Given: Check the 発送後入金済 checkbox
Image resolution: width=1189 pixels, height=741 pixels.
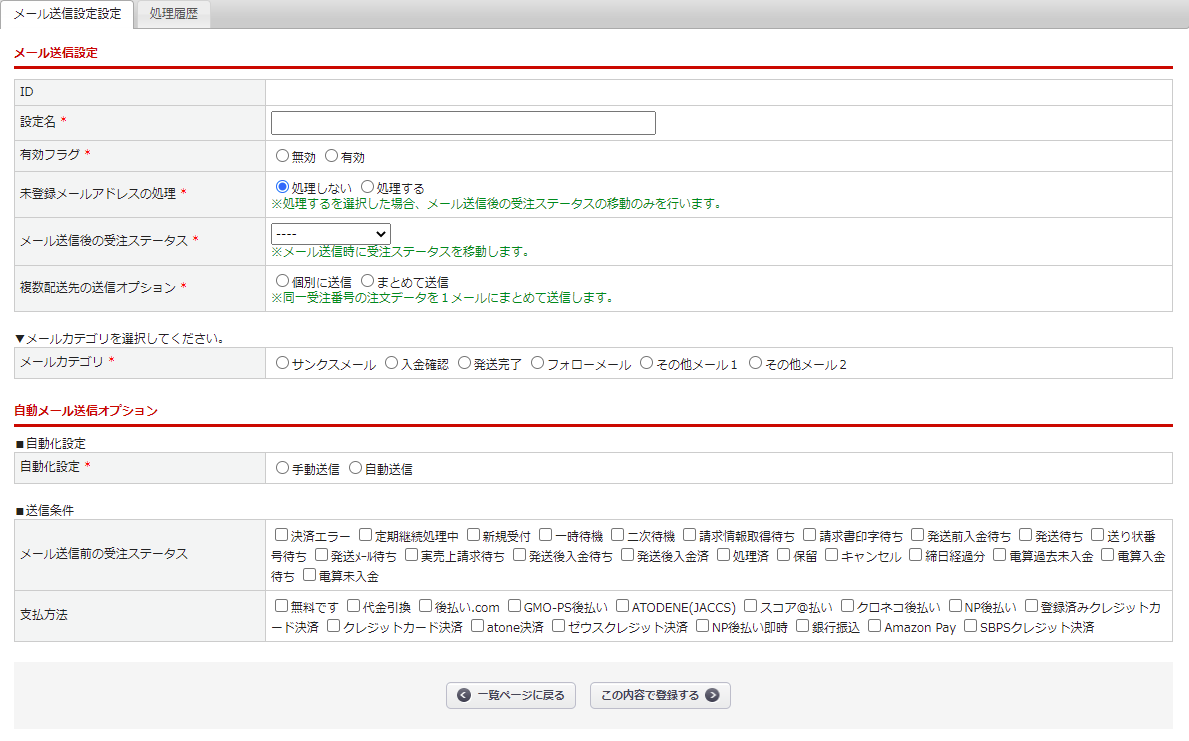Looking at the screenshot, I should point(628,554).
